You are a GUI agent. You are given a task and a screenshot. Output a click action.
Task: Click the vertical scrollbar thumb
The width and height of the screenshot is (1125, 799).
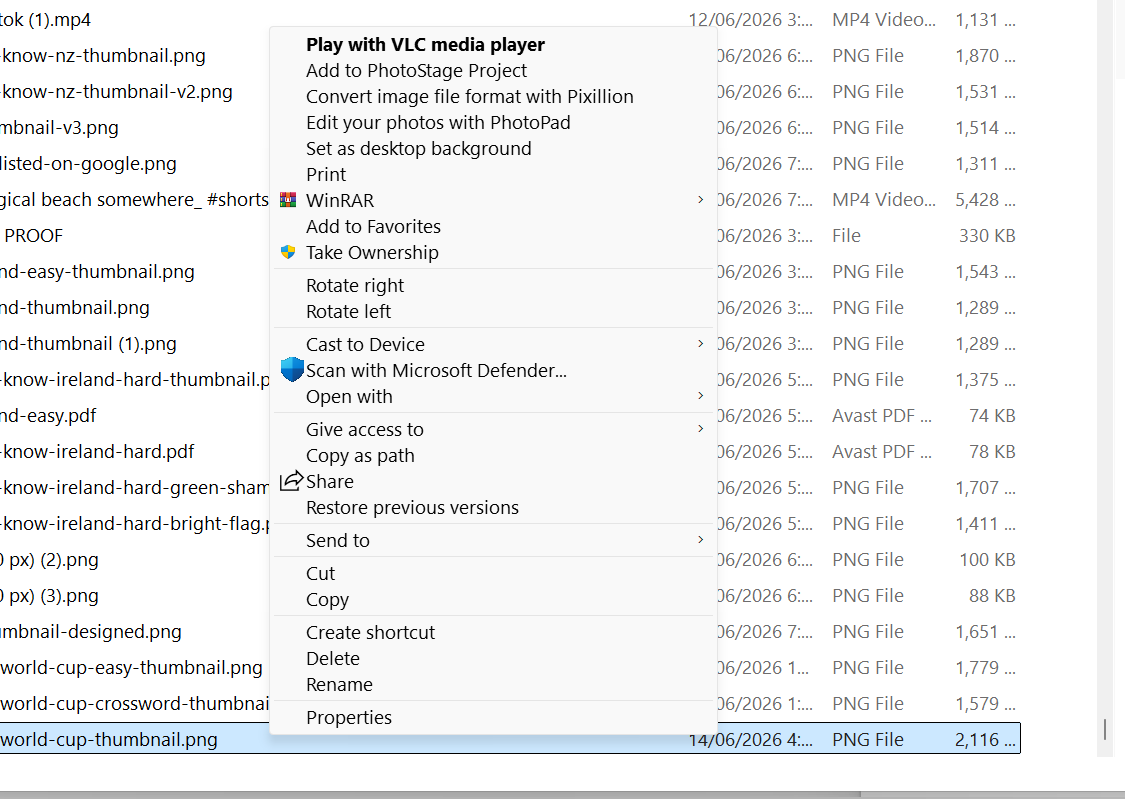click(1105, 729)
